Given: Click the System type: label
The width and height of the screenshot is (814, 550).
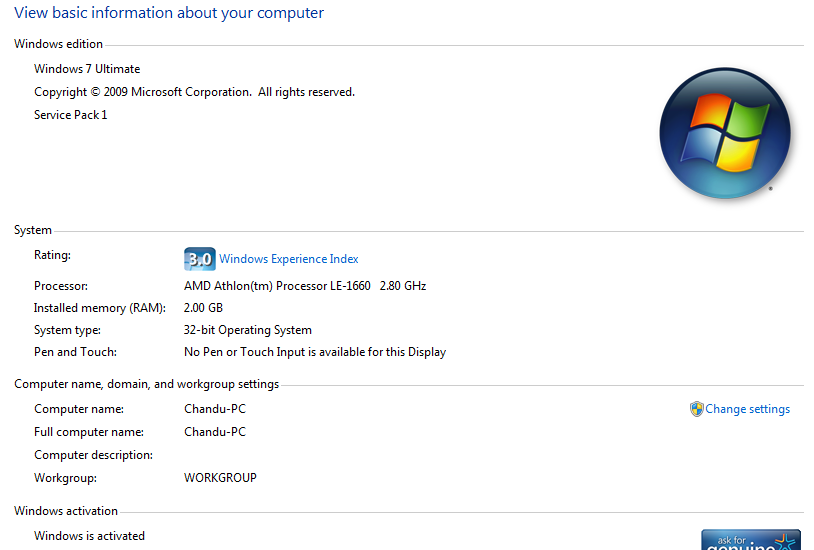Looking at the screenshot, I should pos(67,330).
